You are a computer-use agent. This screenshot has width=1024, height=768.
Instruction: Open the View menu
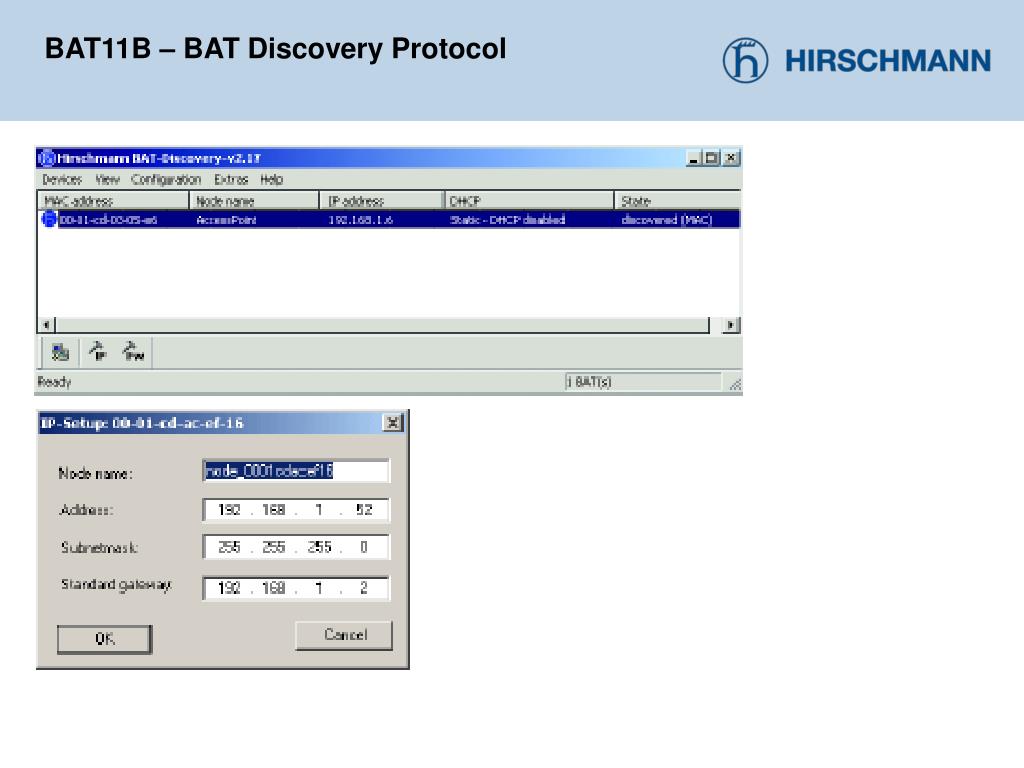click(107, 180)
